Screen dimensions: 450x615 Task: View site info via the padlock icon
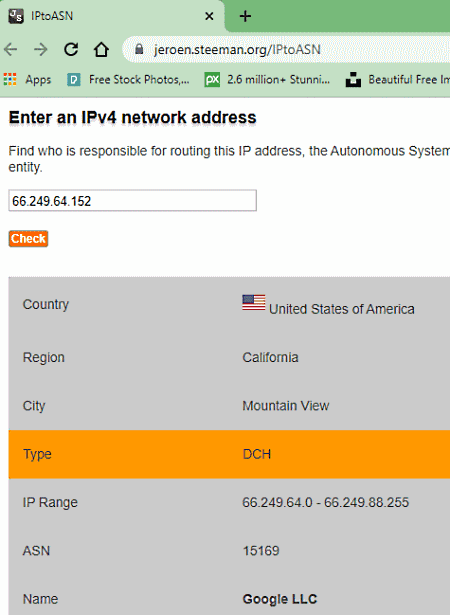139,49
